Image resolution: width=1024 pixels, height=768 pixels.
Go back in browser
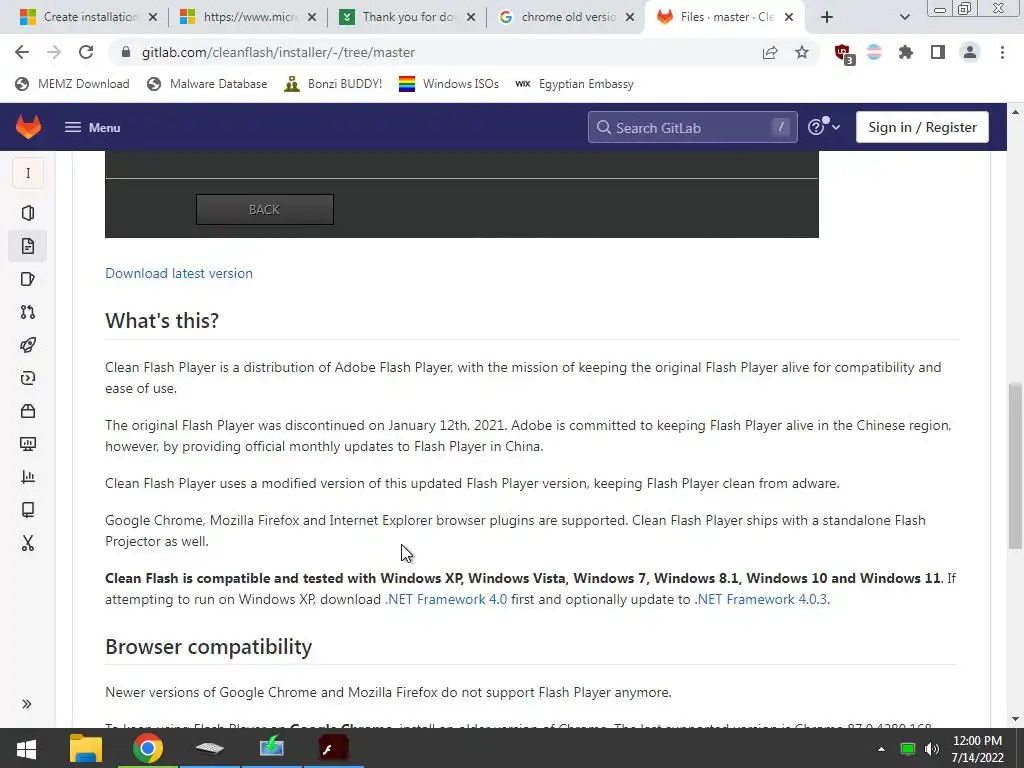22,52
